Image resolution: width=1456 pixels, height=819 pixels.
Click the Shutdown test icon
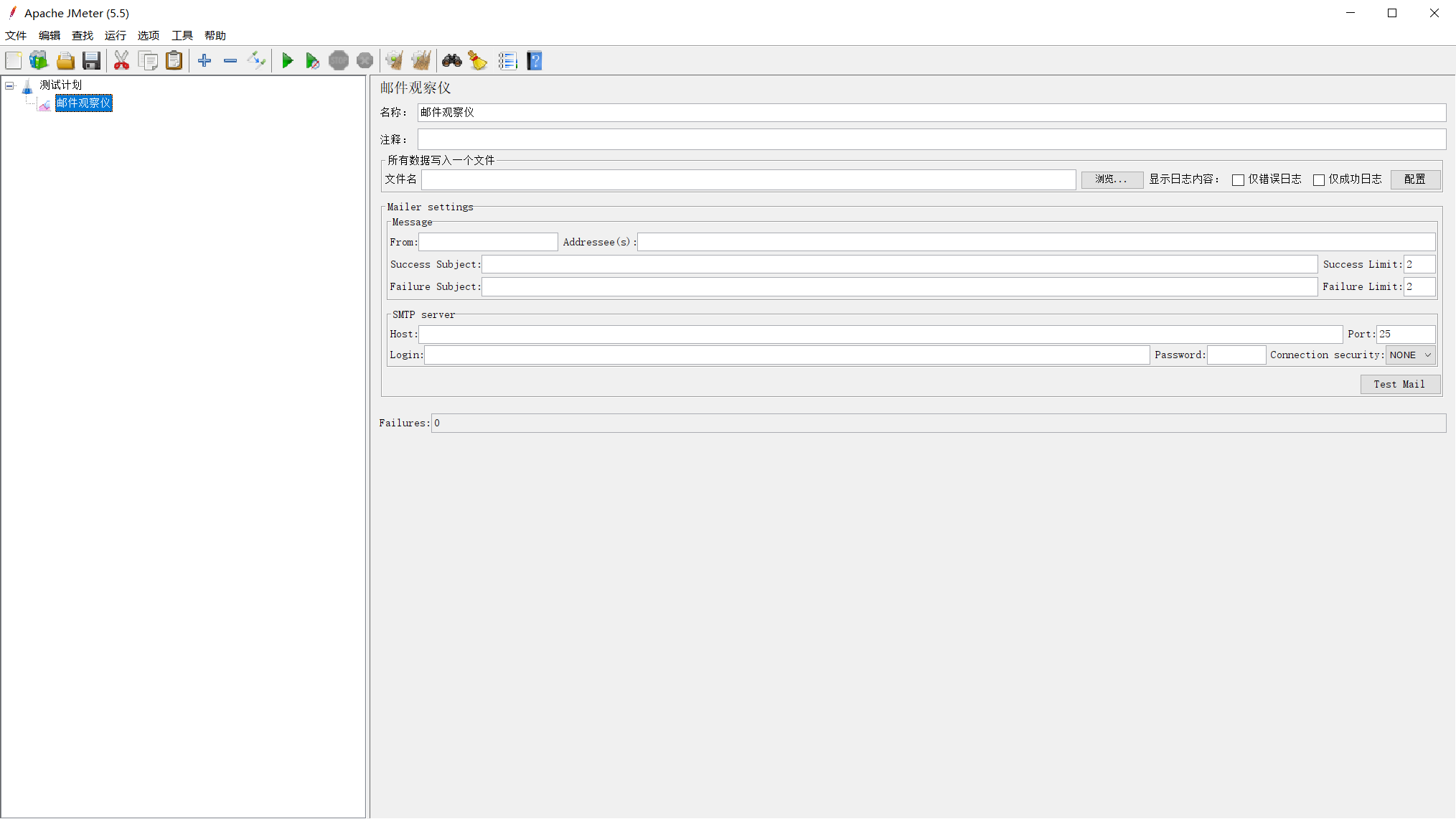tap(365, 61)
